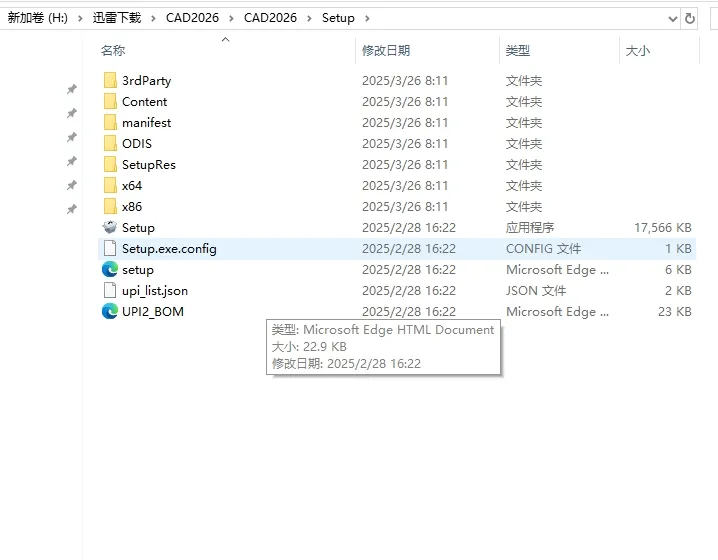The width and height of the screenshot is (718, 560).
Task: Expand the chevron after Setup breadcrumb
Action: pos(367,18)
